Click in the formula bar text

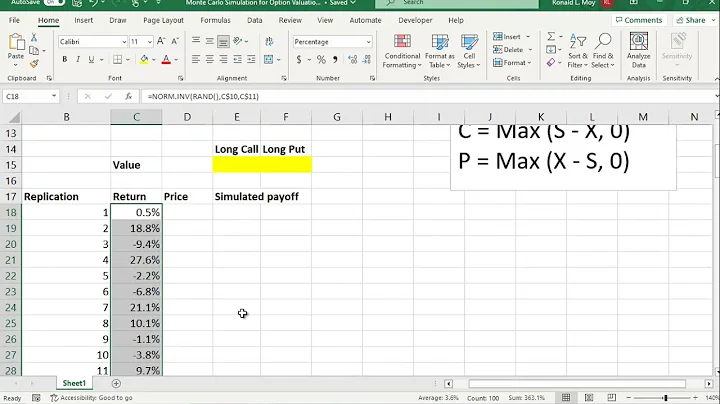(203, 96)
